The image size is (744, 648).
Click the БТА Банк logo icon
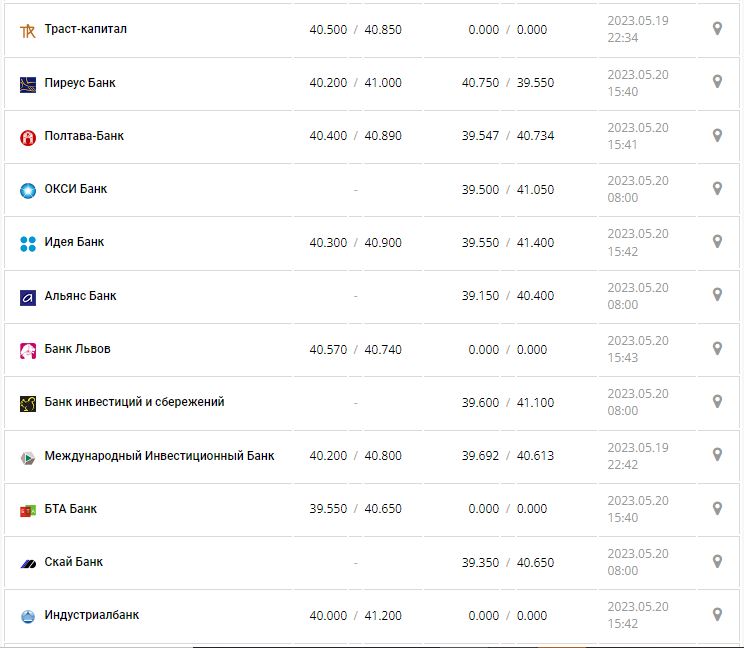(28, 510)
